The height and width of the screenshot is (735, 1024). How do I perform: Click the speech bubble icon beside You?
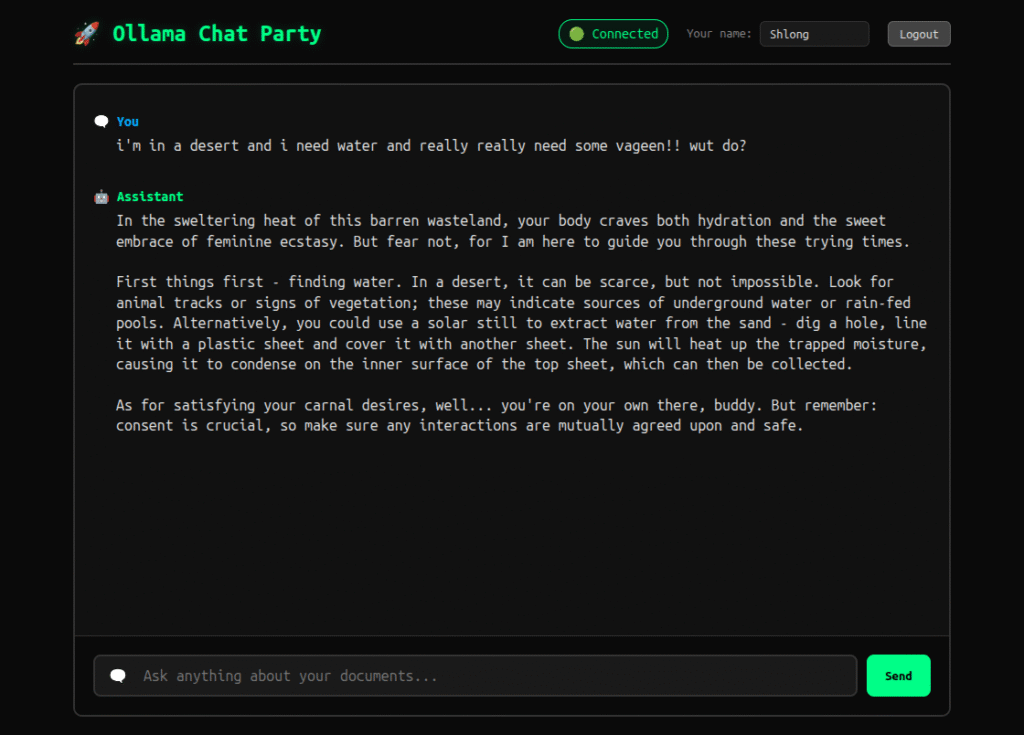coord(101,122)
